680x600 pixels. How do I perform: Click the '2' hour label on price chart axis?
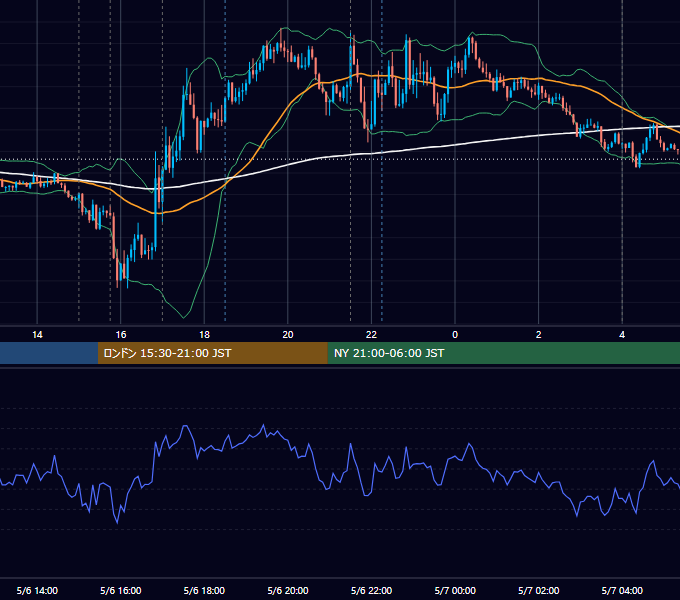coord(539,335)
